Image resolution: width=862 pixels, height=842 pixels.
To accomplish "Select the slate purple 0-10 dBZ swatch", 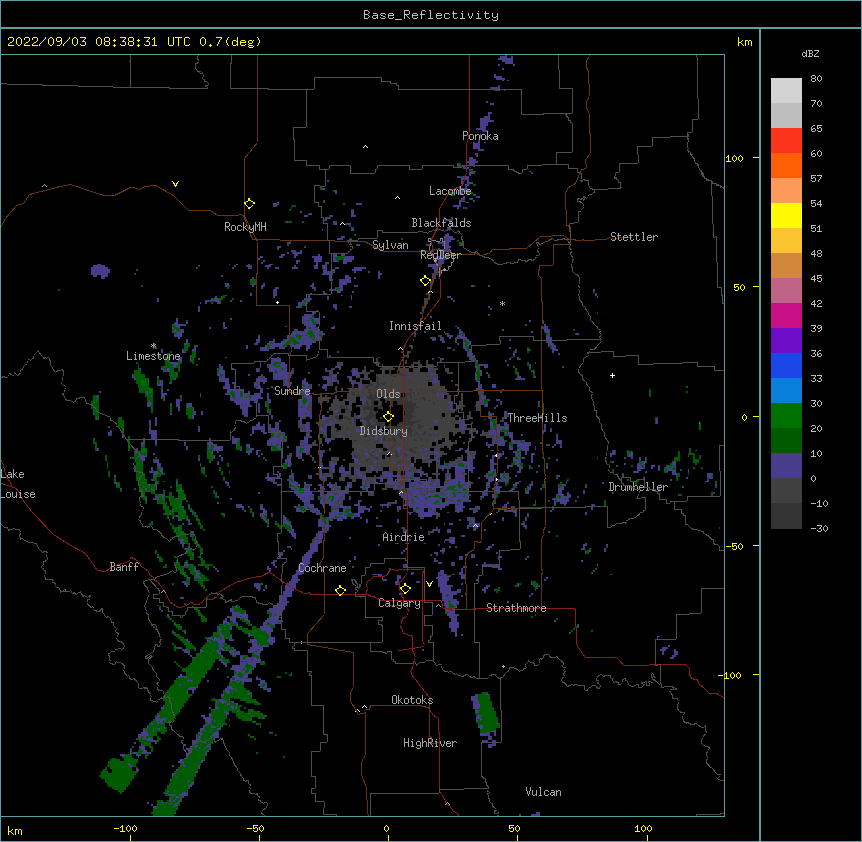I will pyautogui.click(x=786, y=466).
